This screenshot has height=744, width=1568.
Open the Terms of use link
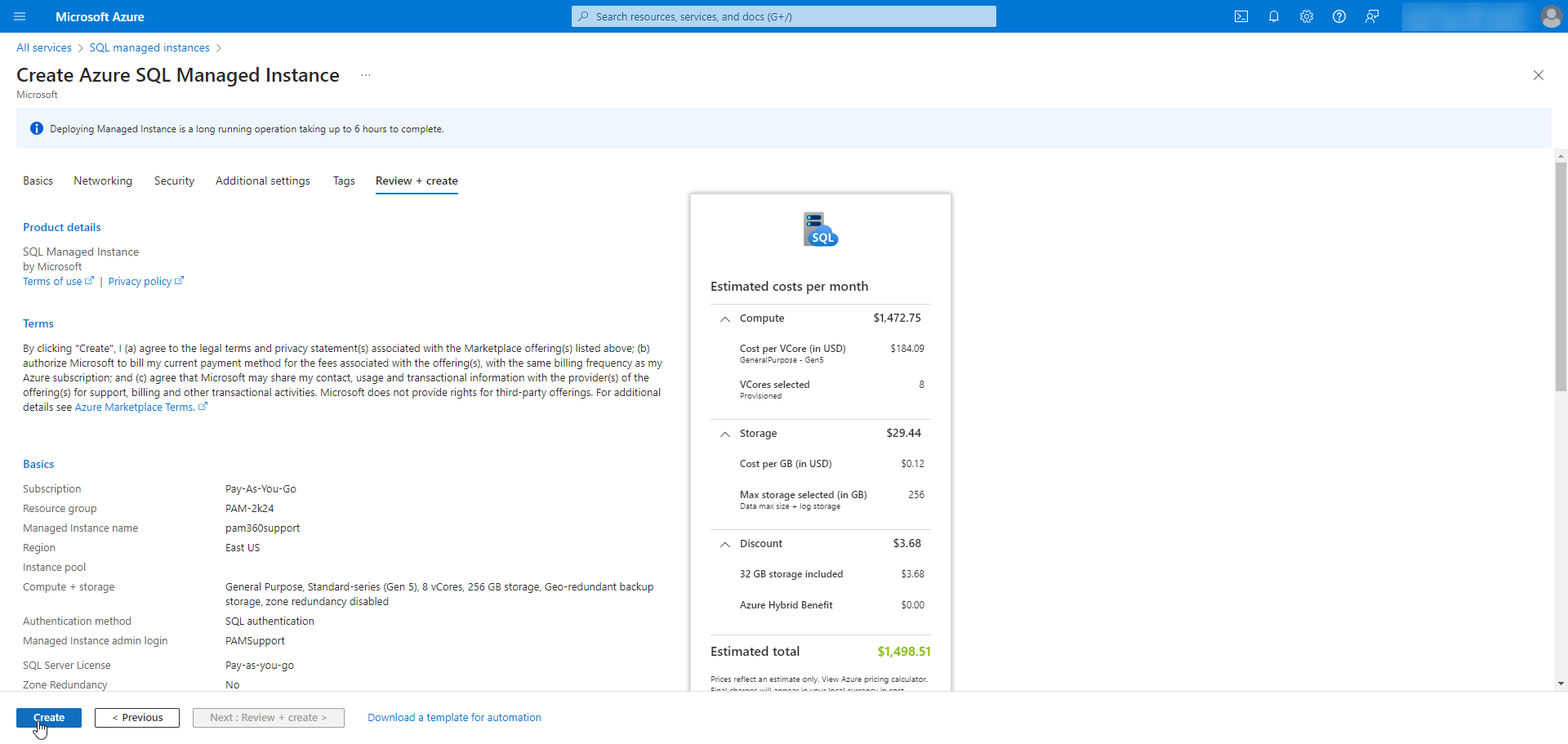pos(52,281)
